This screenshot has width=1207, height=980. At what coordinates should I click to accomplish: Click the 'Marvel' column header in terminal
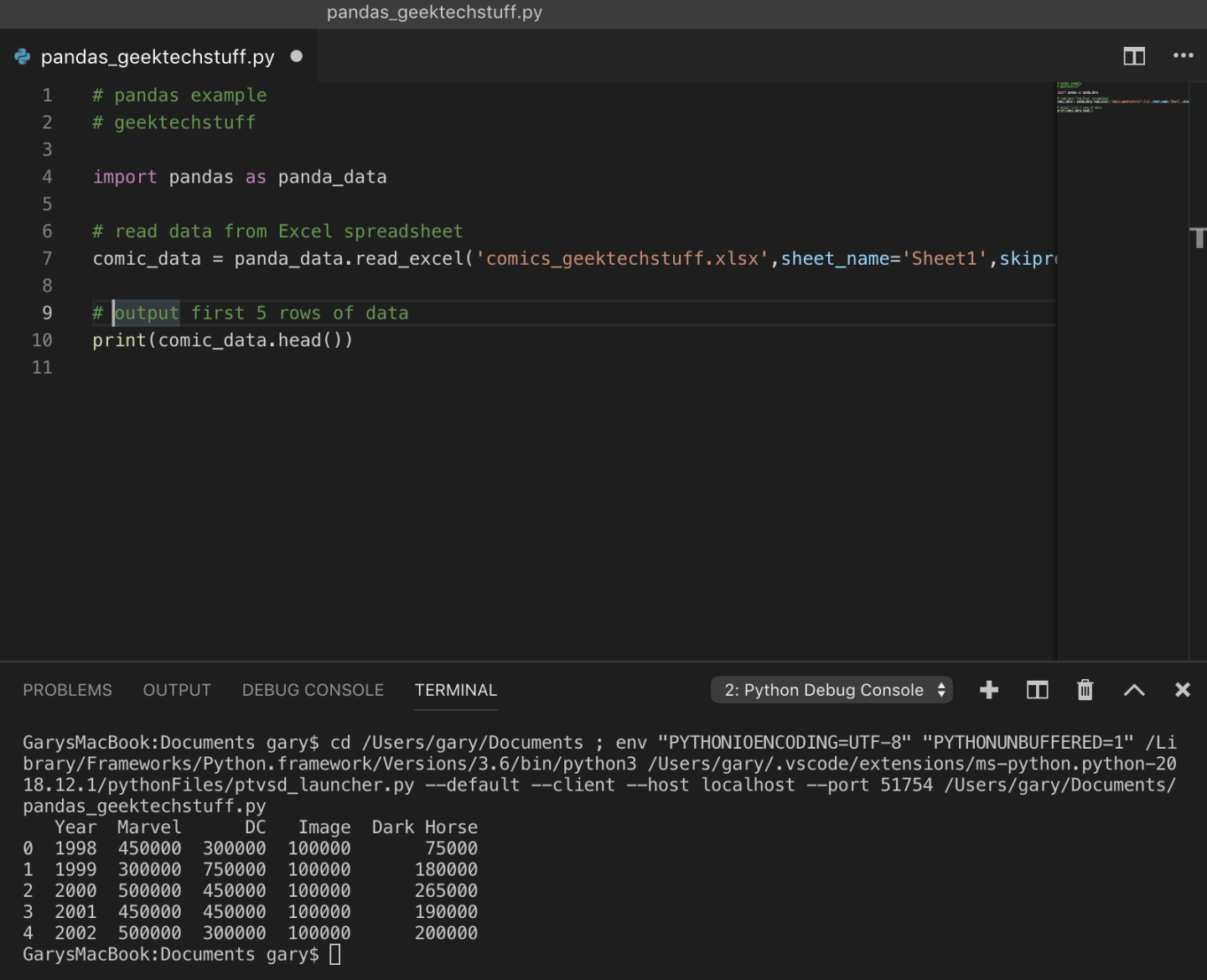point(149,827)
